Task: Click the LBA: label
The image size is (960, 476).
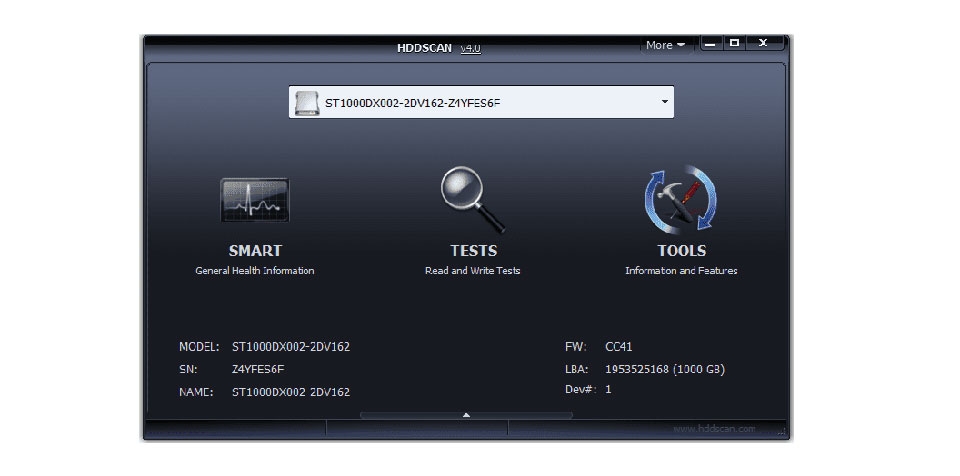Action: 577,369
